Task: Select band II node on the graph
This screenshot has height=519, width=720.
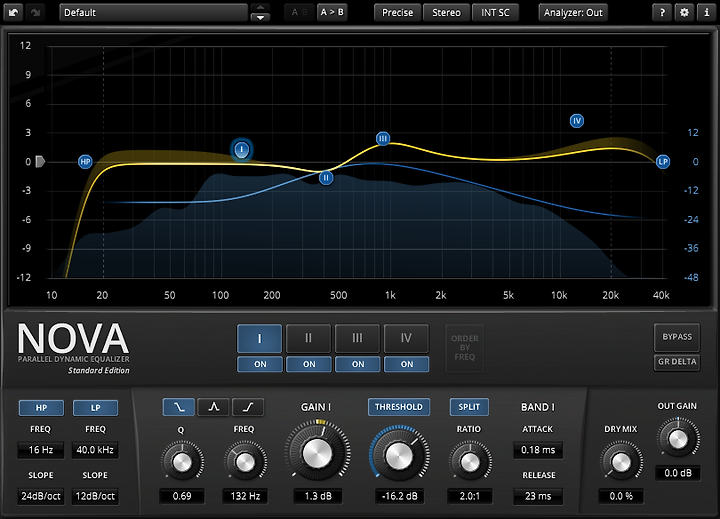Action: click(x=326, y=178)
